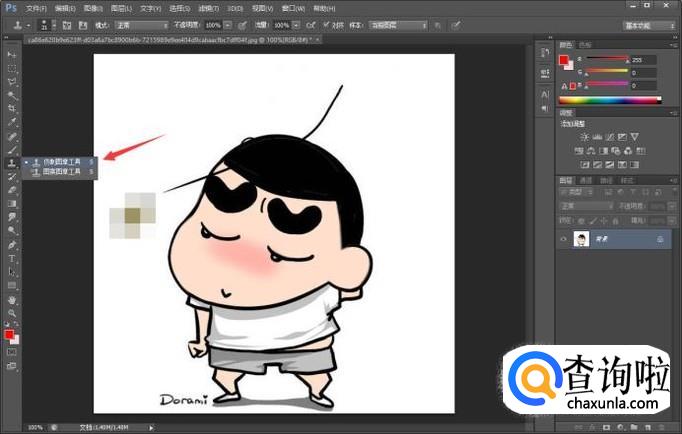Open the 视图(V) menu
Viewport: 682px width, 434px height.
[263, 8]
